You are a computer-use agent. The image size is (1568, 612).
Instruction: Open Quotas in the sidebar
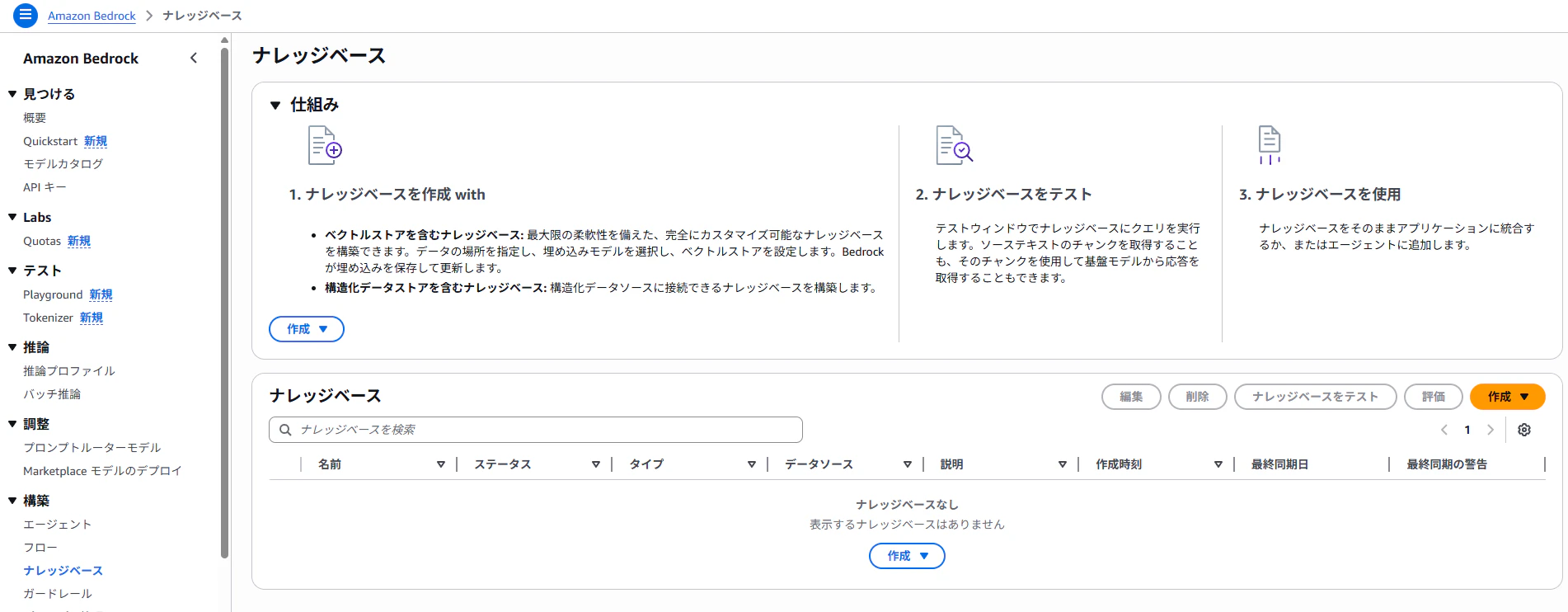pos(42,241)
